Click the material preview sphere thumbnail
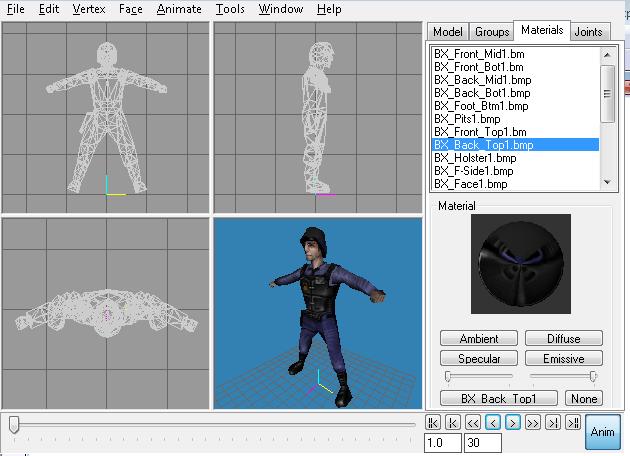Screen dimensions: 630x456 [521, 264]
